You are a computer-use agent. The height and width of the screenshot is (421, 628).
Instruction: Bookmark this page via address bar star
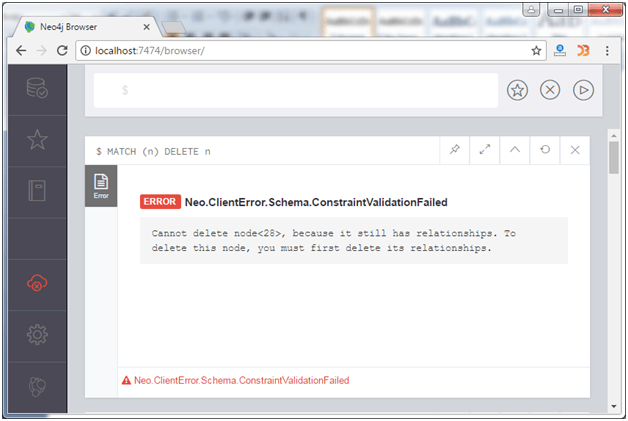[536, 50]
